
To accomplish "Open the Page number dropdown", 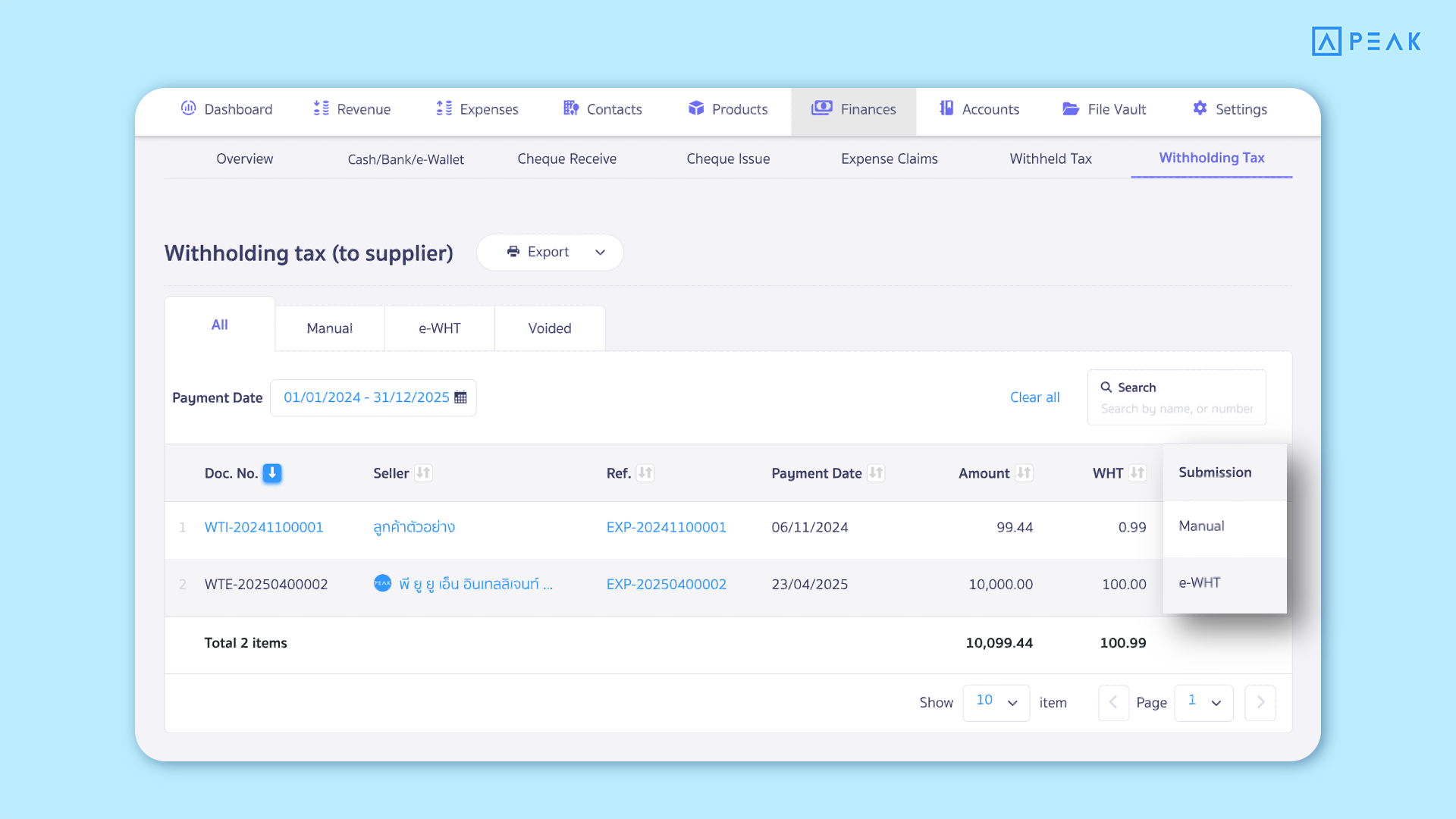I will 1203,702.
